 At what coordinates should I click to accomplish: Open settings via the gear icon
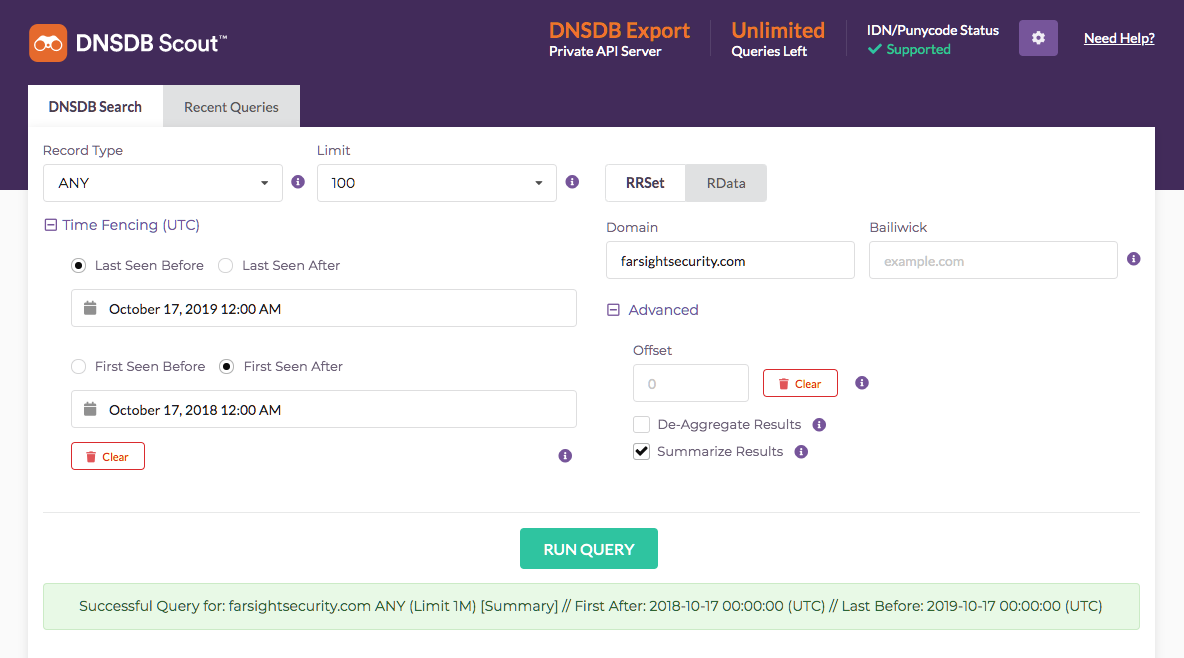point(1038,38)
